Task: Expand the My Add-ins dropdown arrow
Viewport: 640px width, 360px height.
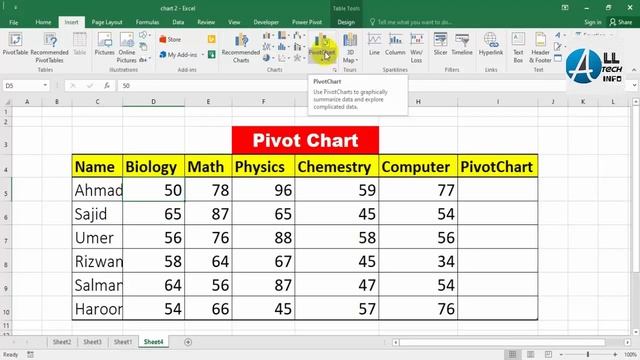Action: 202,55
